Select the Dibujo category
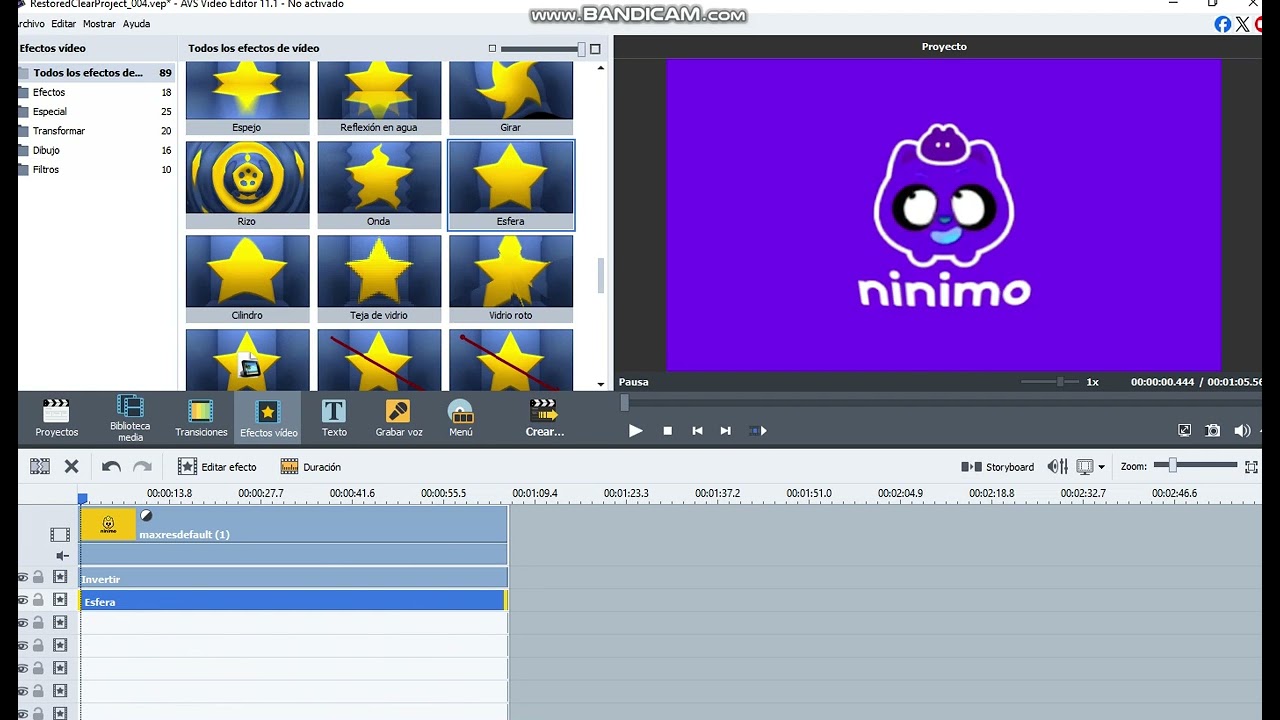 coord(96,150)
